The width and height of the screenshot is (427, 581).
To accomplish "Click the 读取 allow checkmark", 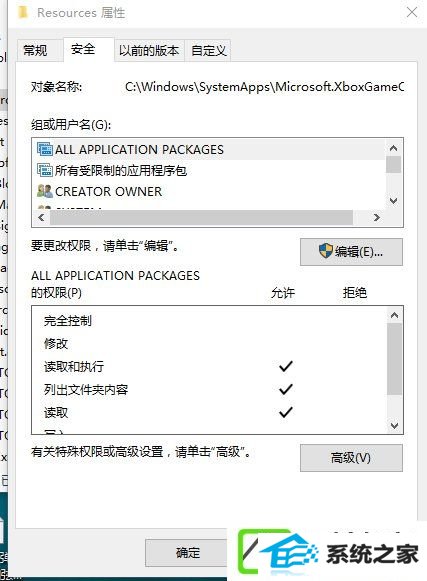I will click(286, 412).
